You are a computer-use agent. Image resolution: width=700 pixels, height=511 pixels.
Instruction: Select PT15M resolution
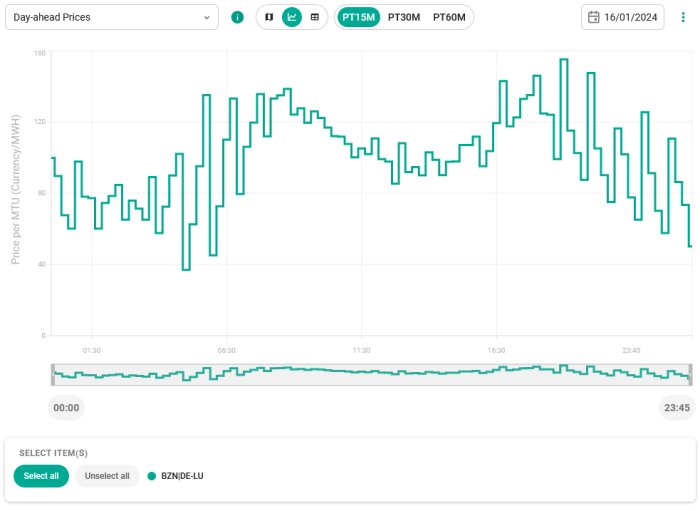[x=358, y=17]
